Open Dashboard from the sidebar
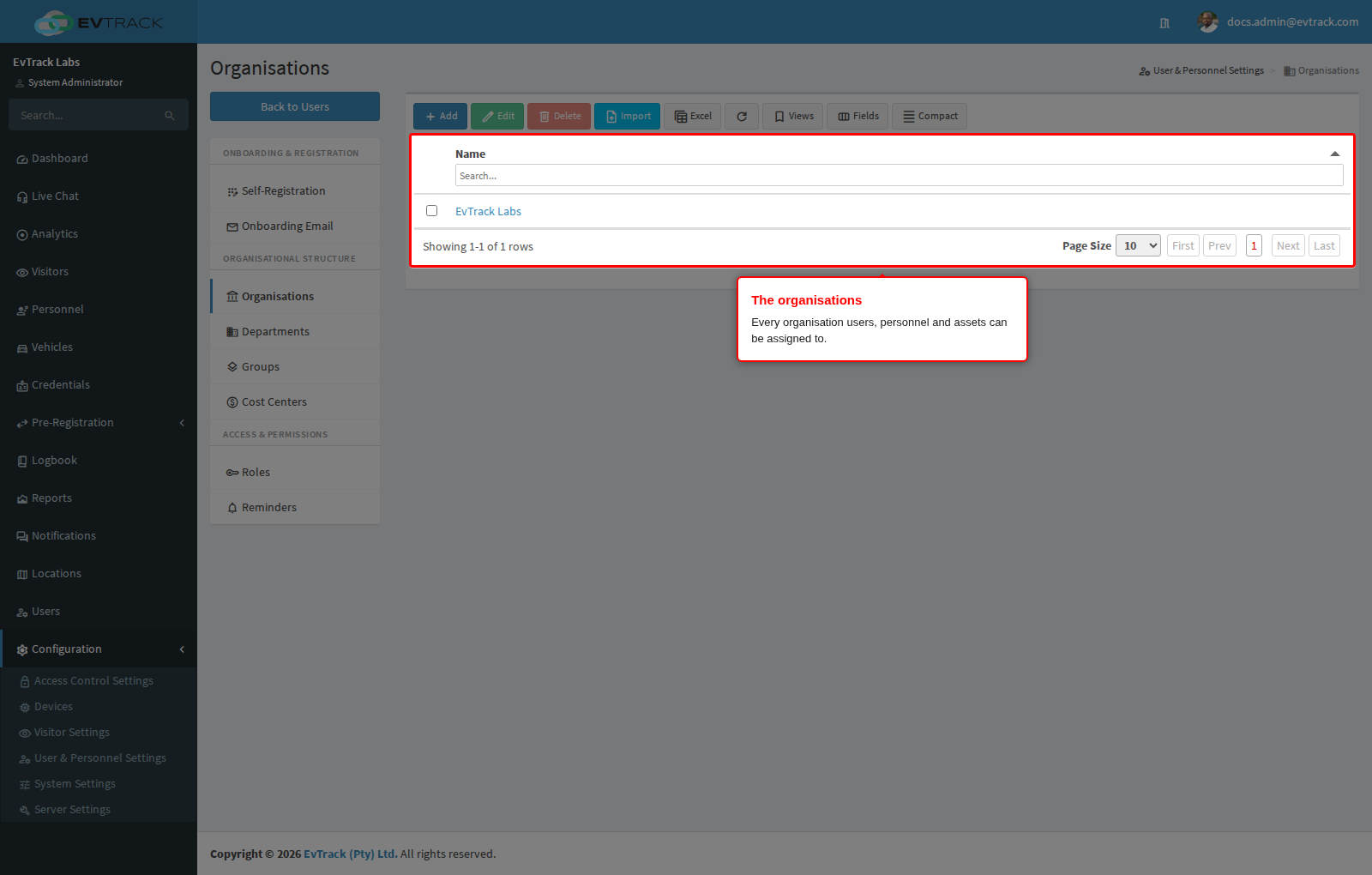The image size is (1372, 875). (x=99, y=159)
